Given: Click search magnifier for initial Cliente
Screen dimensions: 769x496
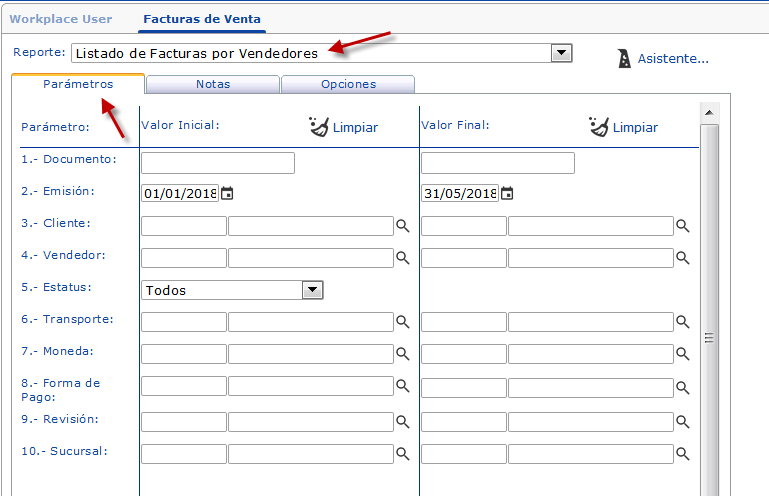Looking at the screenshot, I should [403, 227].
